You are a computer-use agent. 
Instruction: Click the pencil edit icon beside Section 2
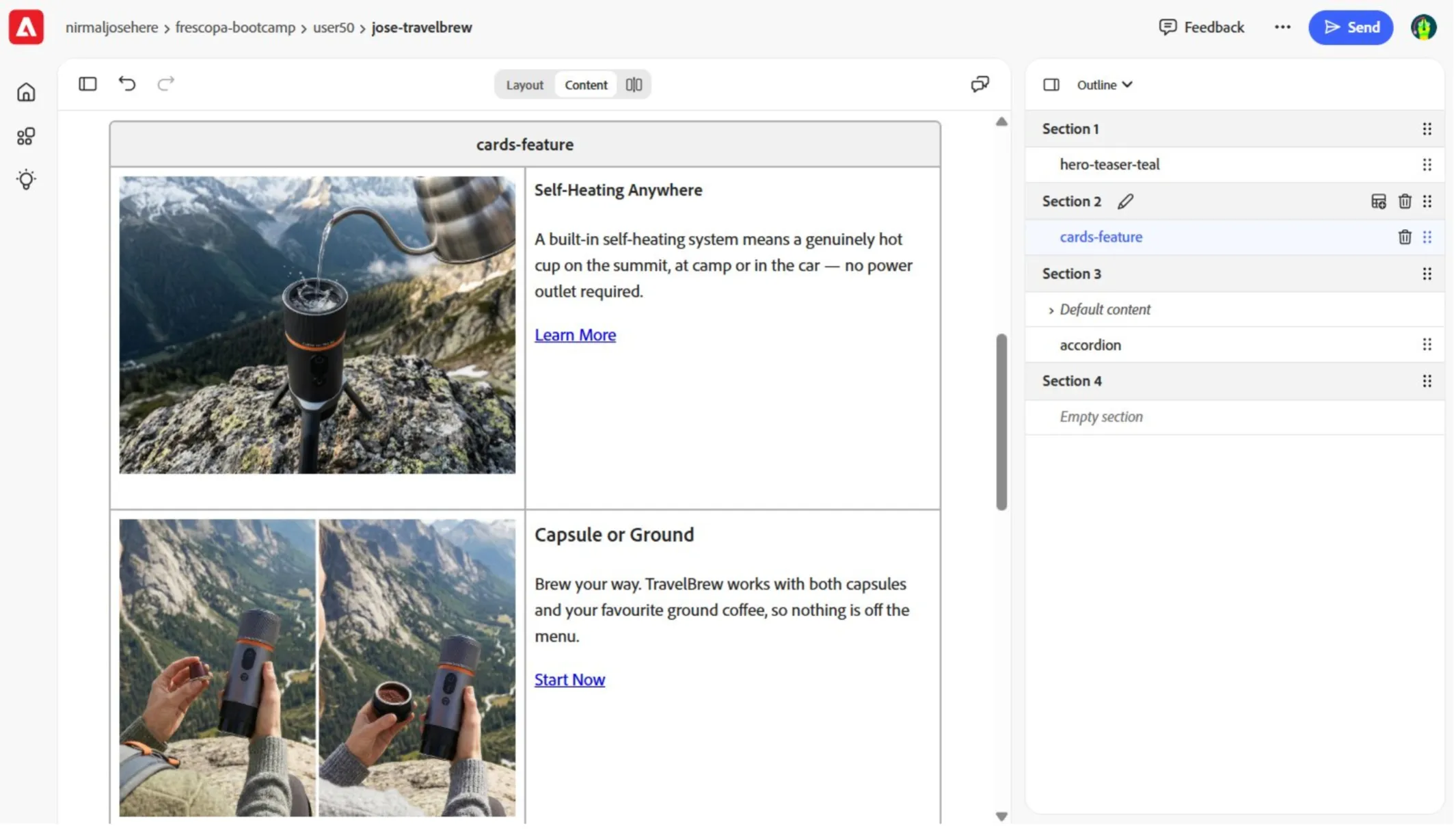coord(1125,202)
